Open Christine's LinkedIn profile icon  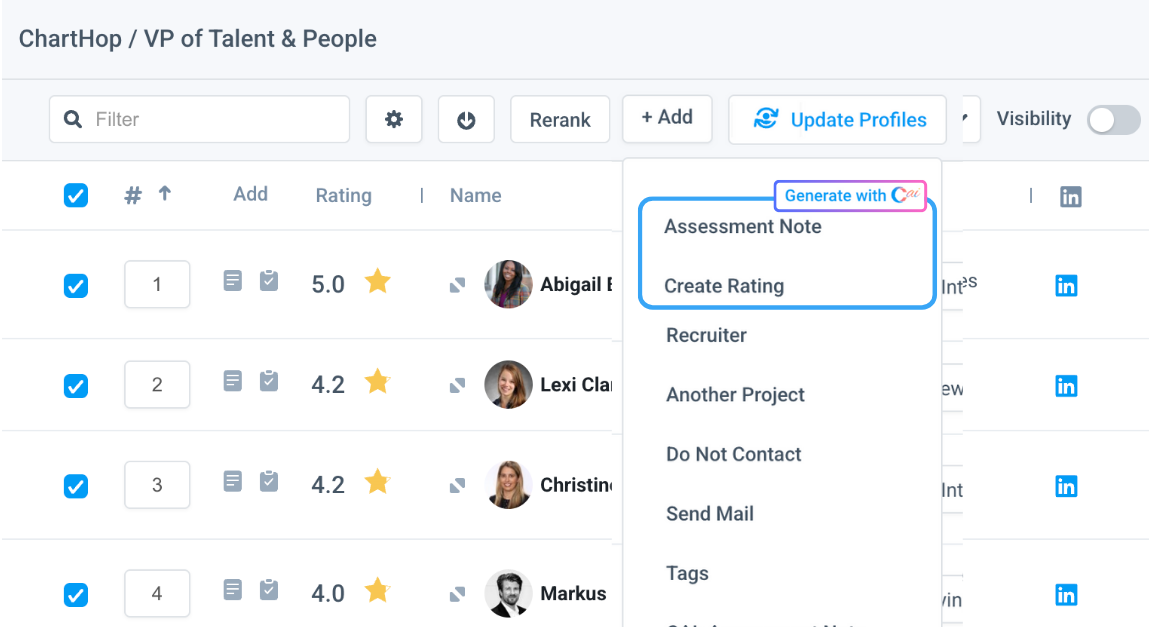click(x=1066, y=486)
